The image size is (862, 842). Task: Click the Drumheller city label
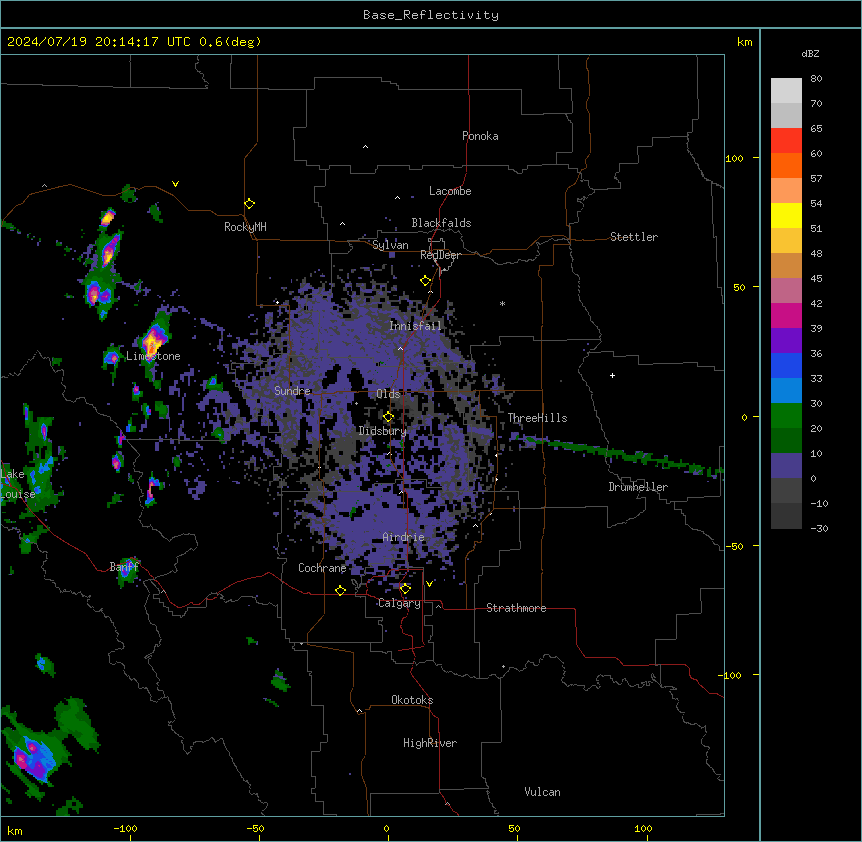click(x=638, y=487)
